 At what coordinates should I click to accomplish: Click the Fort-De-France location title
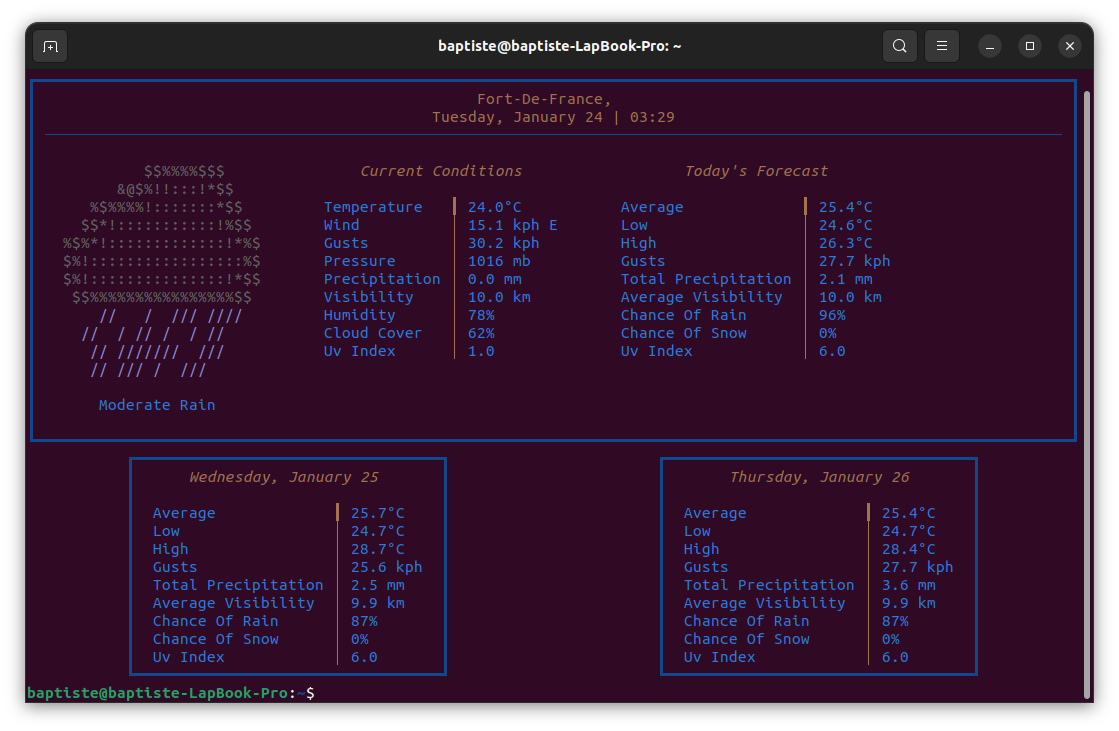(544, 99)
